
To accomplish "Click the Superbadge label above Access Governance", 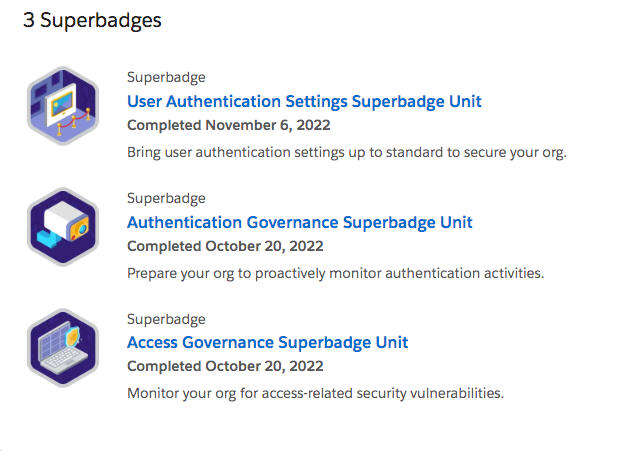I will tap(166, 319).
